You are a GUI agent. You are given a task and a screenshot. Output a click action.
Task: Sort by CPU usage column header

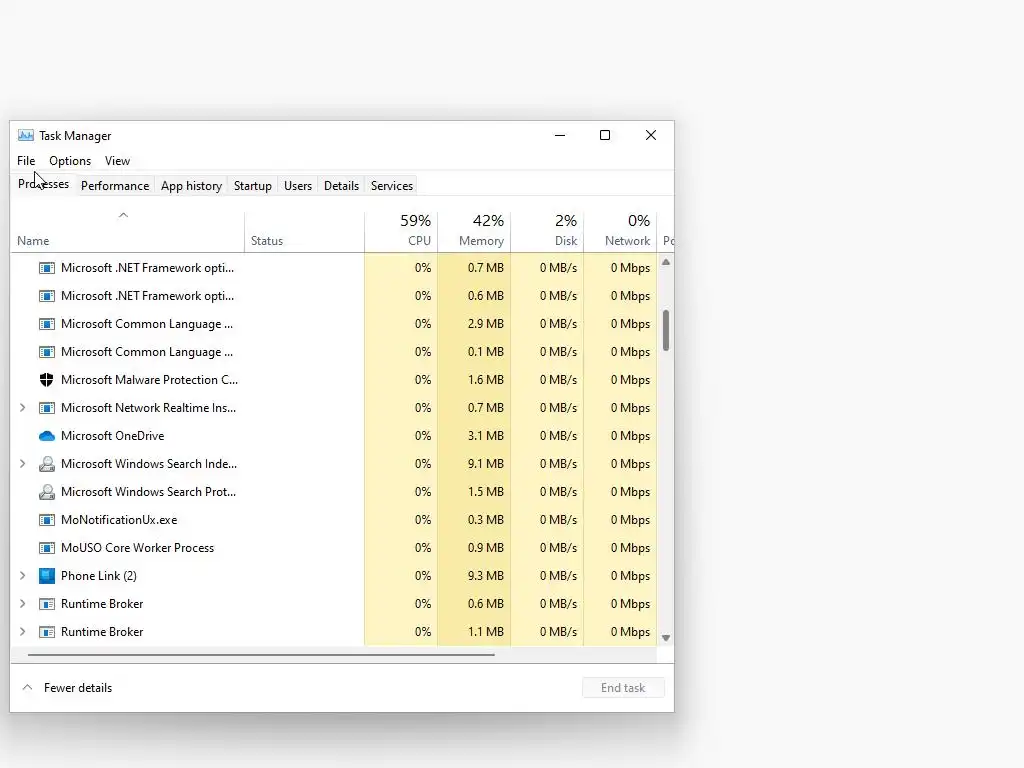[401, 232]
